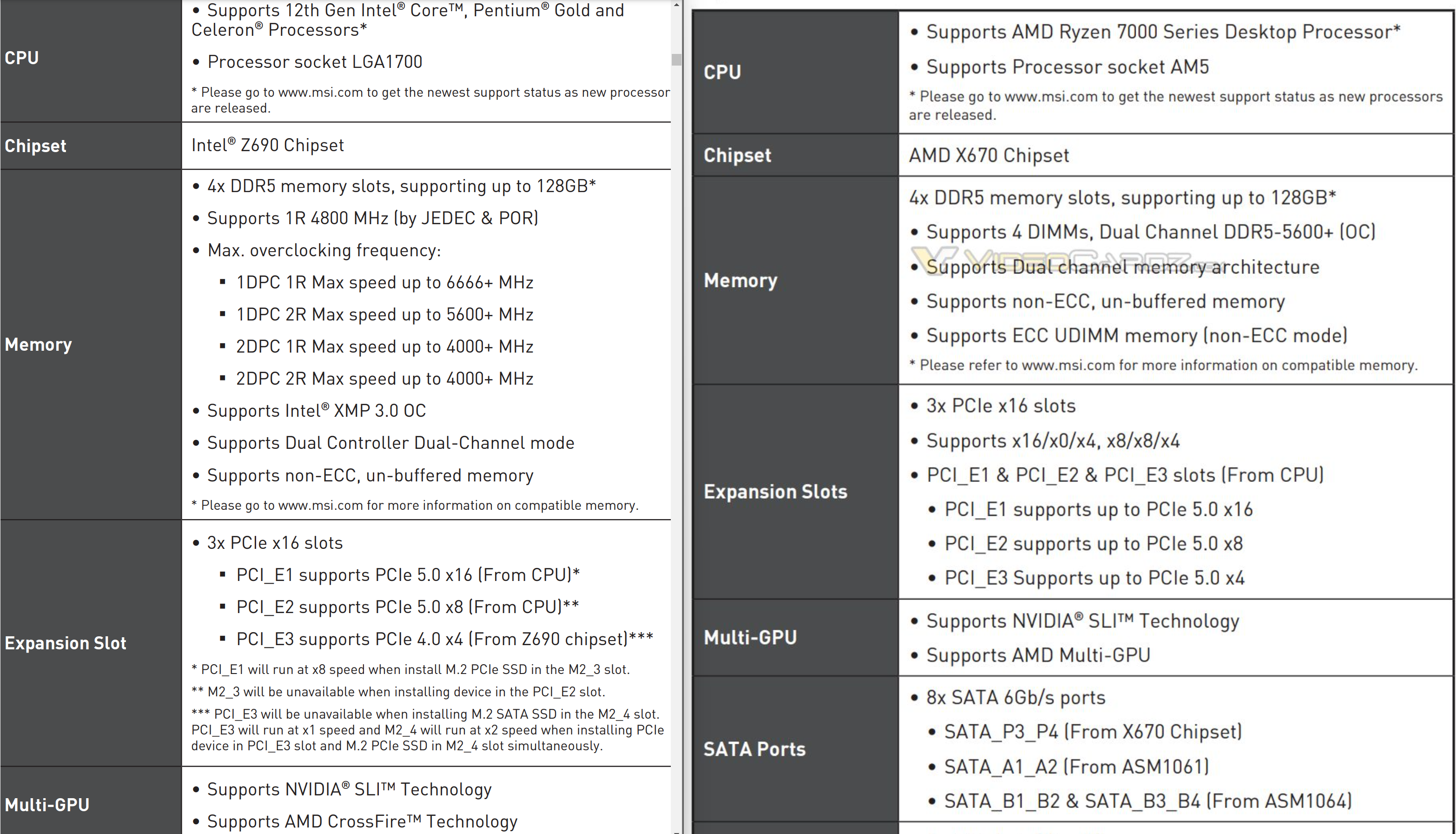1456x834 pixels.
Task: Click Supports Processor socket AM5 line
Action: pos(1067,67)
